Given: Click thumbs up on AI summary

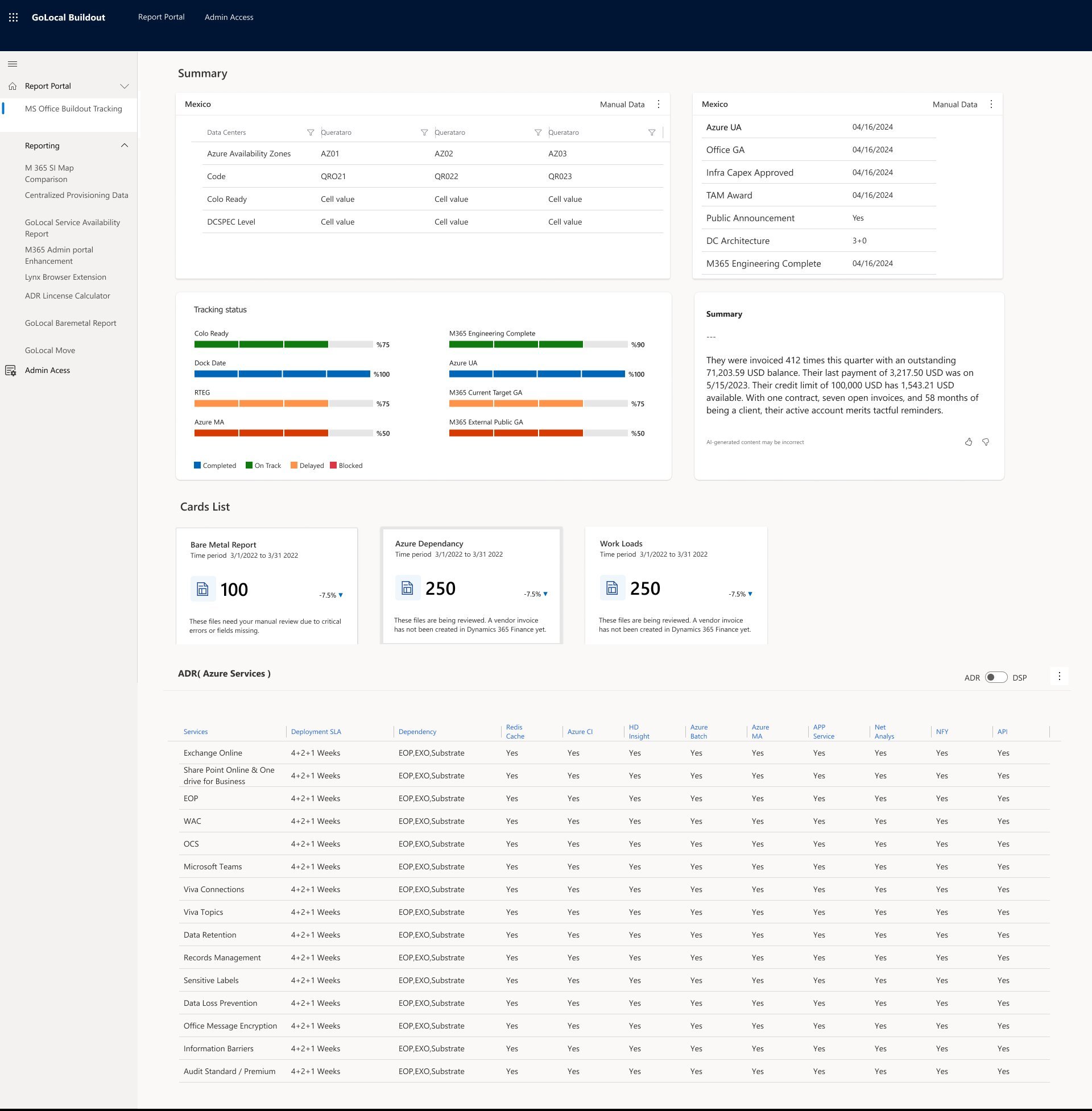Looking at the screenshot, I should pos(968,442).
